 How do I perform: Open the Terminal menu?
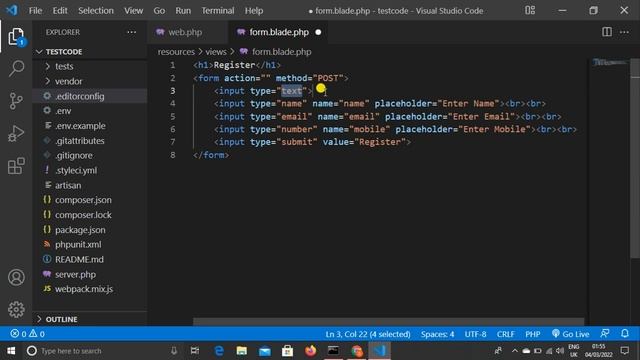pyautogui.click(x=218, y=11)
